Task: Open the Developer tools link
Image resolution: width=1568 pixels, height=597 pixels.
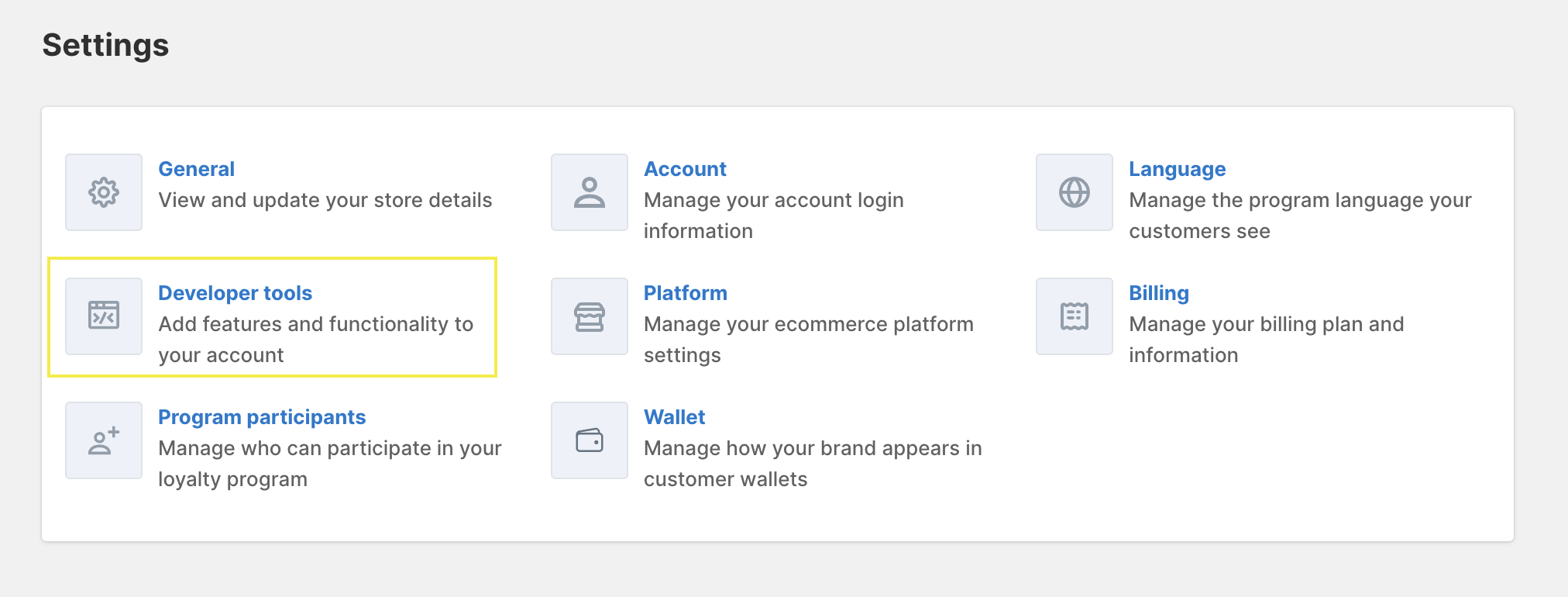Action: tap(235, 293)
